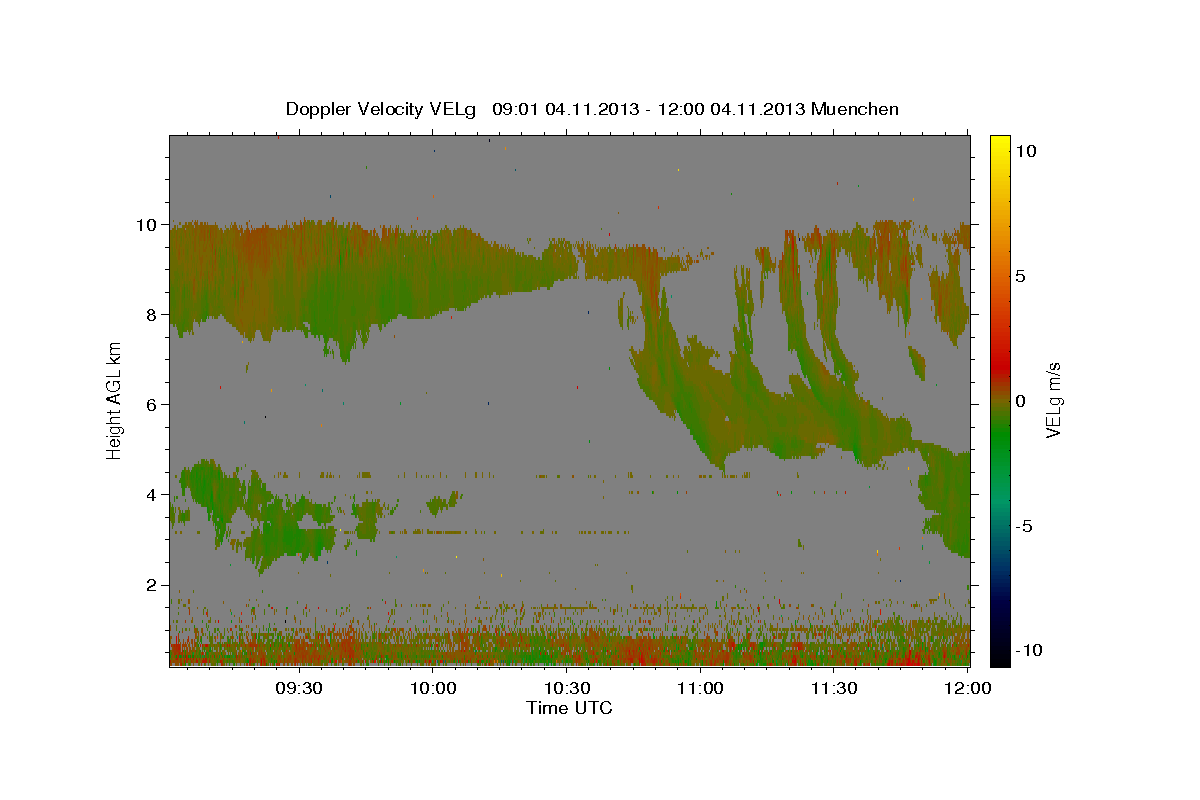This screenshot has width=1200, height=800.
Task: Click the colorbar tick label -10
Action: [x=1028, y=650]
